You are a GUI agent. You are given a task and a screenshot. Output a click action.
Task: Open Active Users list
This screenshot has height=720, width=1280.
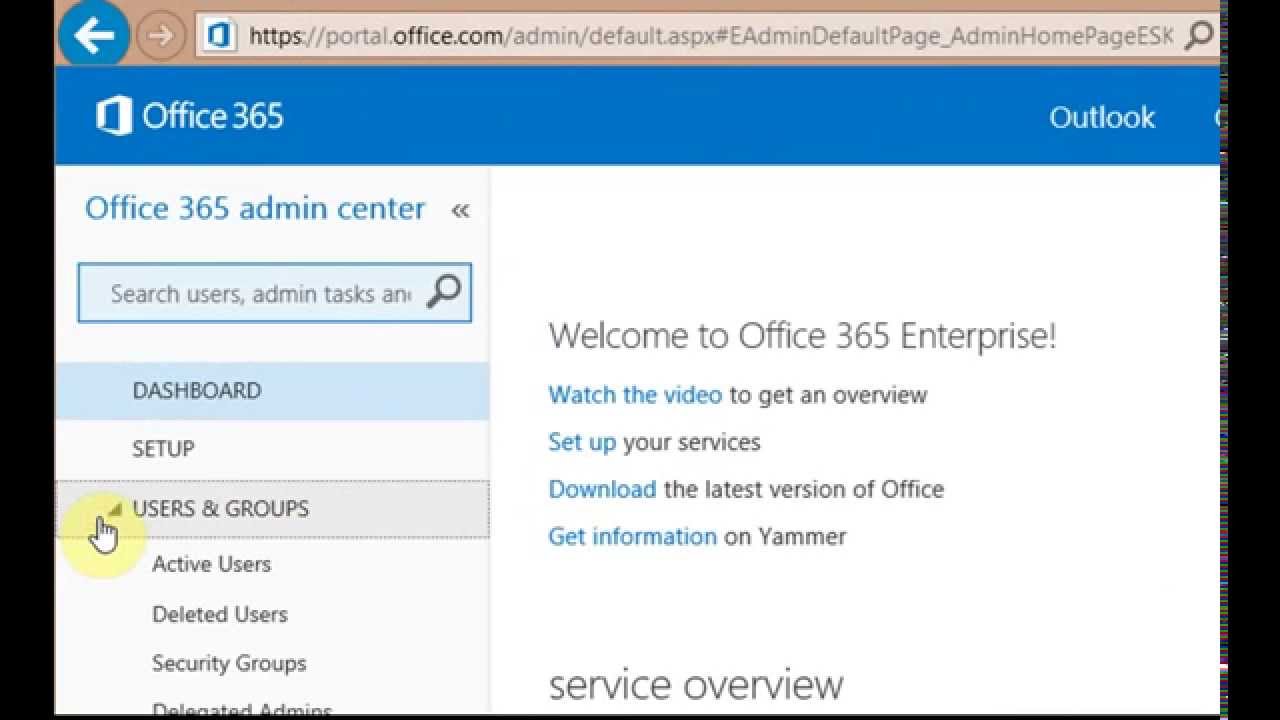tap(211, 564)
